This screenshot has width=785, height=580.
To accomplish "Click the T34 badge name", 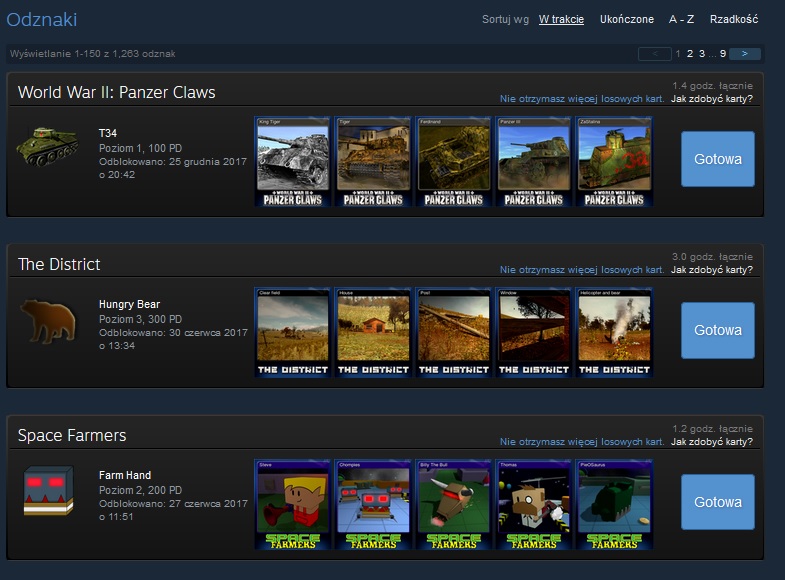I will tap(108, 133).
